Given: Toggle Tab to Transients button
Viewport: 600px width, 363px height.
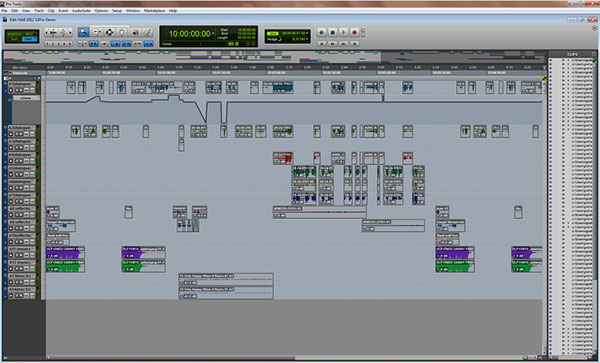Looking at the screenshot, I should (93, 44).
